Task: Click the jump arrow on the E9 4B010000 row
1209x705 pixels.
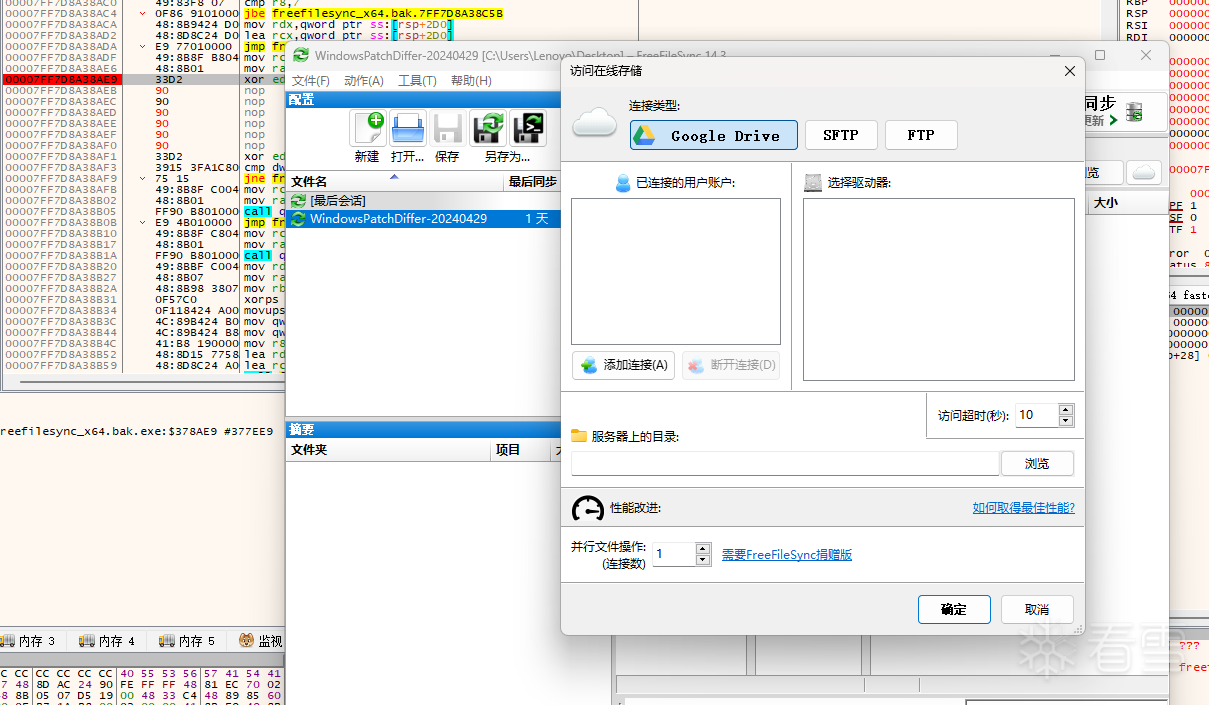Action: (x=143, y=222)
